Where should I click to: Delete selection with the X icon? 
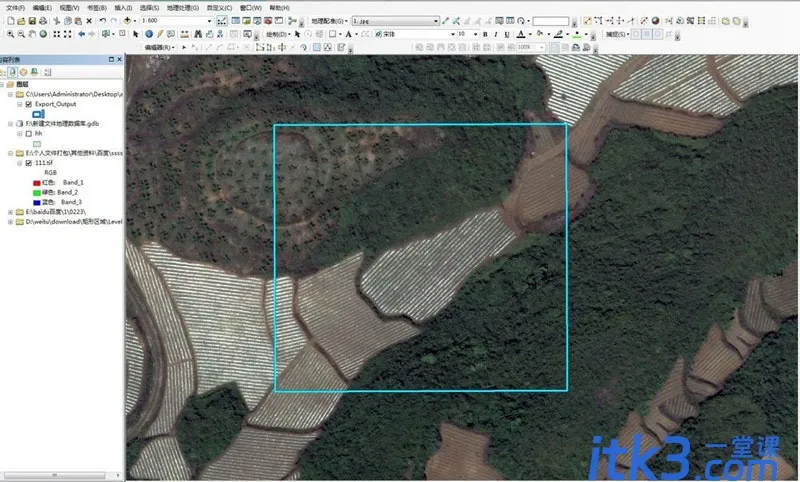(x=89, y=20)
